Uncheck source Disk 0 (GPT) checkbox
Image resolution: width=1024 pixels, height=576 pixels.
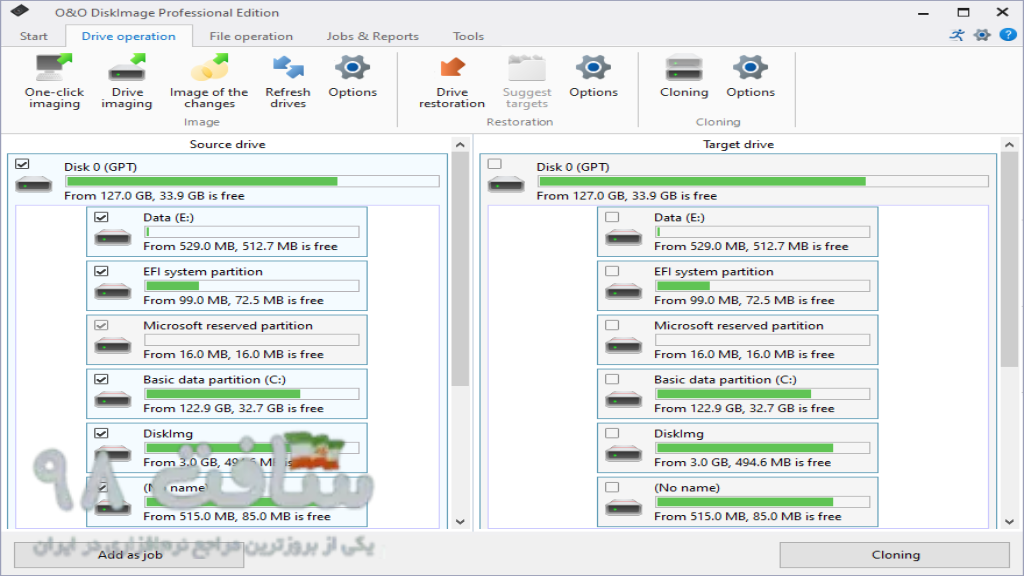coord(22,164)
